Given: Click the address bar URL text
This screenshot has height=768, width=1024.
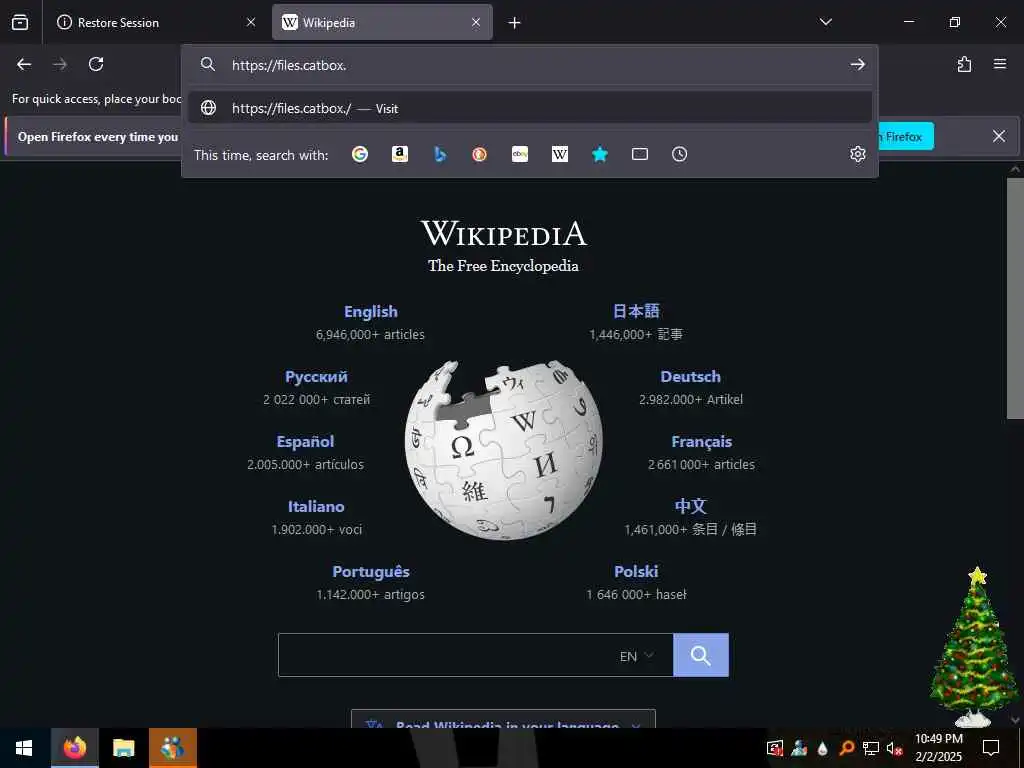Looking at the screenshot, I should click(289, 65).
